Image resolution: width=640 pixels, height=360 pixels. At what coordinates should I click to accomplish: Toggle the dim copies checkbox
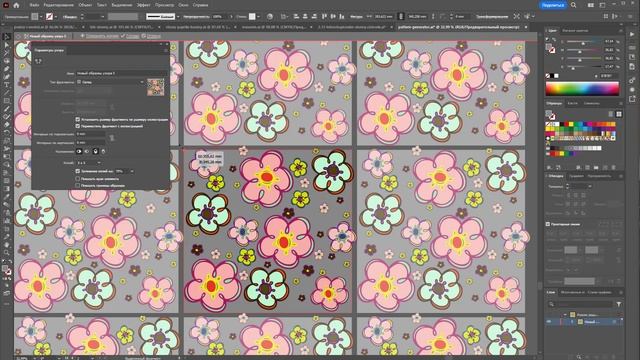pyautogui.click(x=78, y=171)
